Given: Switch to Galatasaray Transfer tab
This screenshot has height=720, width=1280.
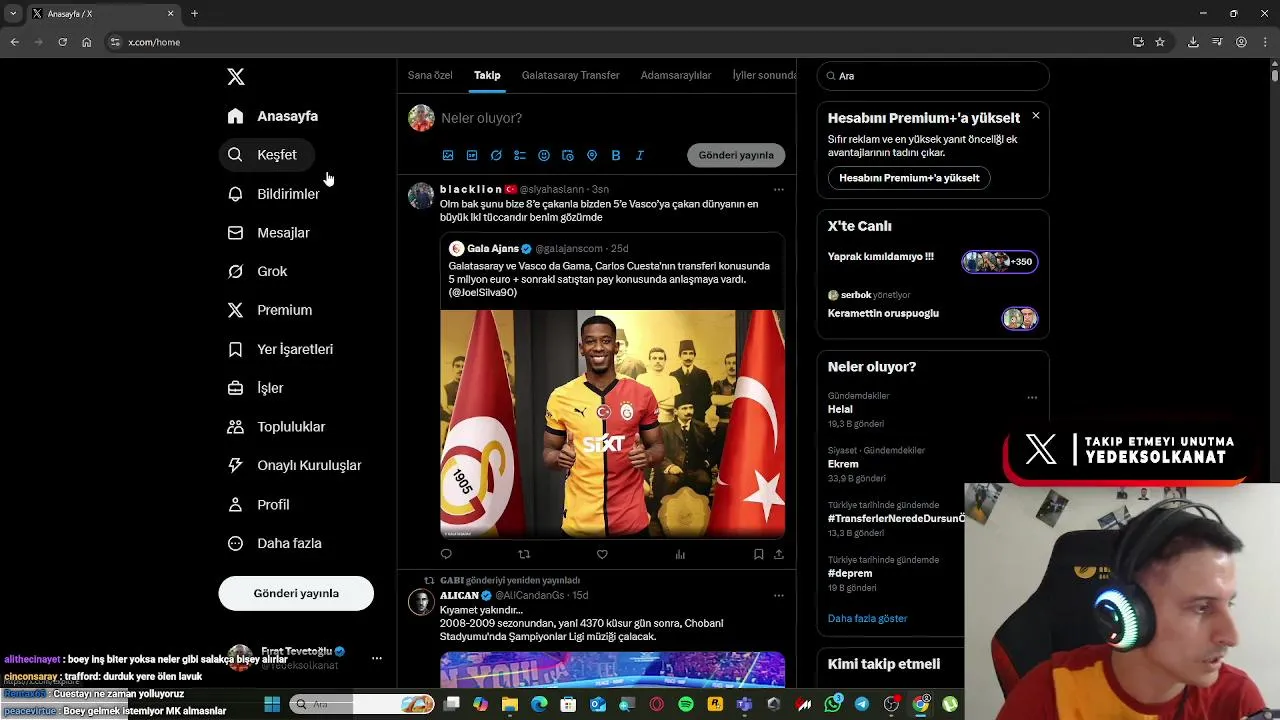Looking at the screenshot, I should coord(571,75).
